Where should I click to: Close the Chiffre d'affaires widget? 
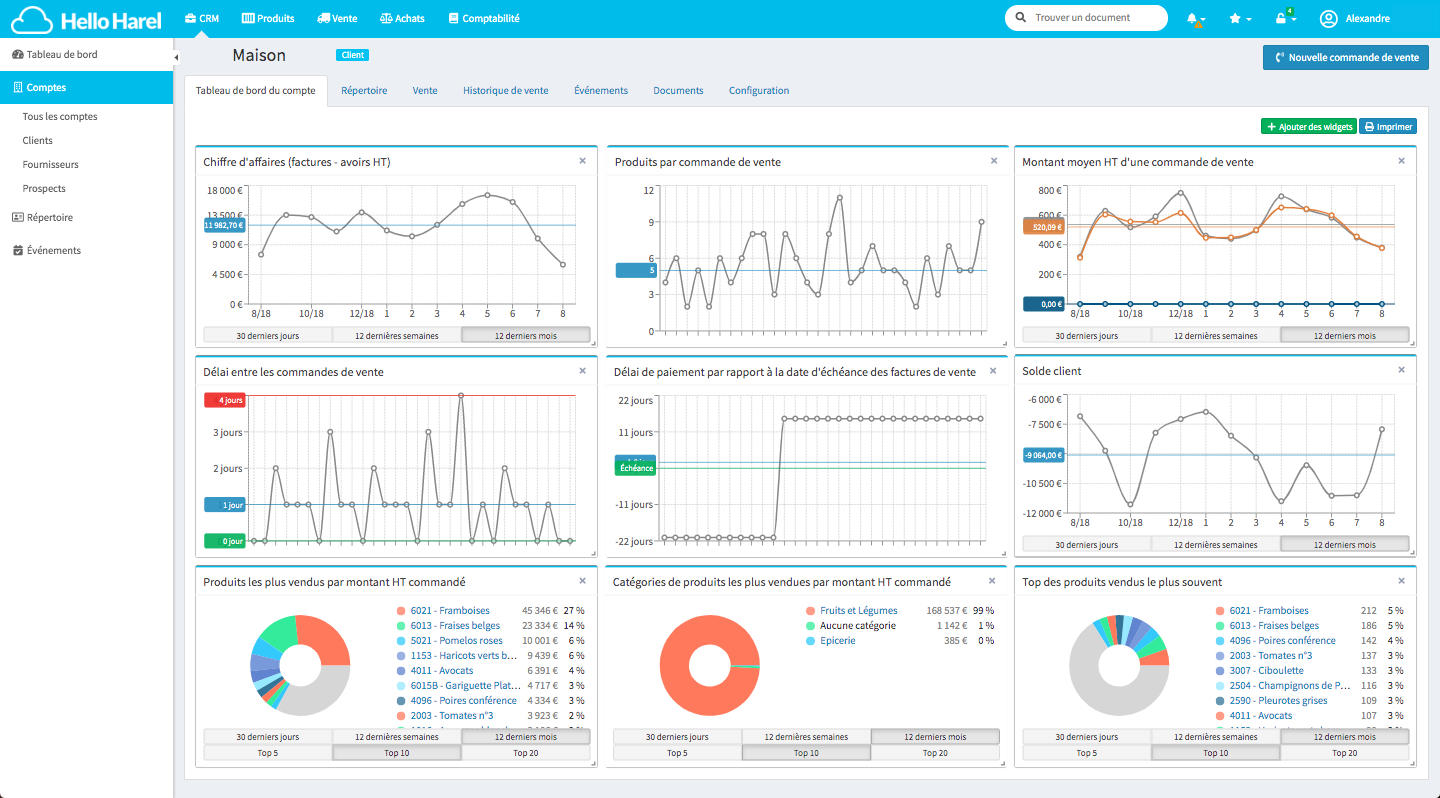pyautogui.click(x=583, y=161)
